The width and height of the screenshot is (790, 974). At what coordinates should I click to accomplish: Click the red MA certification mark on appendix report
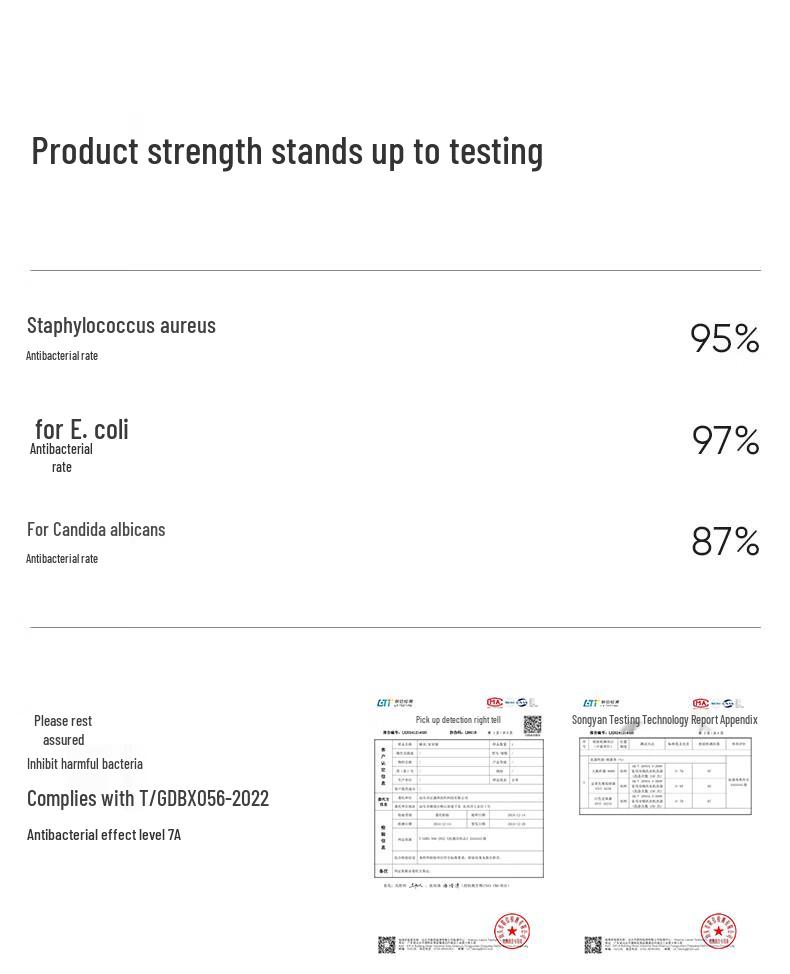(701, 703)
